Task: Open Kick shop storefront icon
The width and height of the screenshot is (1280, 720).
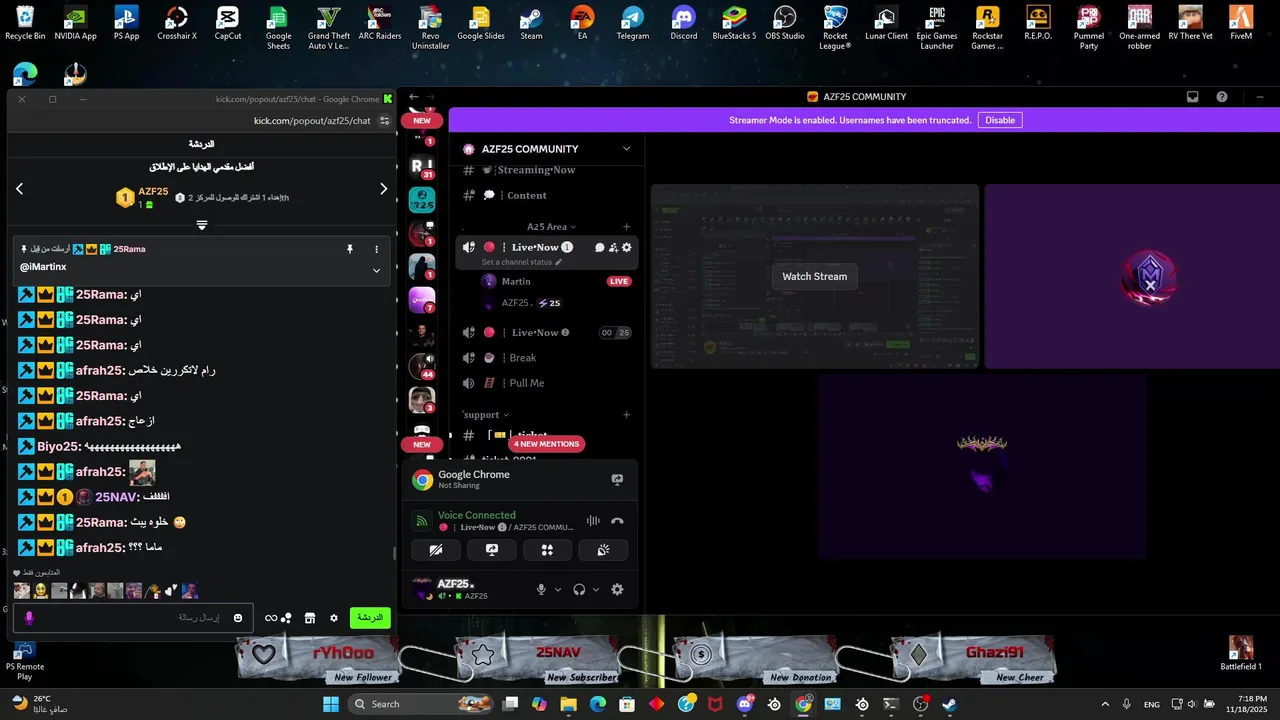Action: click(310, 618)
